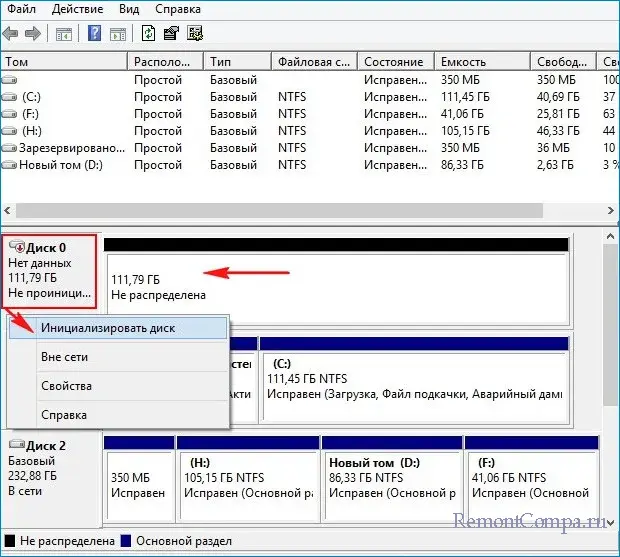
Task: Select the unallocated 111,79 ГБ region
Action: click(x=335, y=287)
